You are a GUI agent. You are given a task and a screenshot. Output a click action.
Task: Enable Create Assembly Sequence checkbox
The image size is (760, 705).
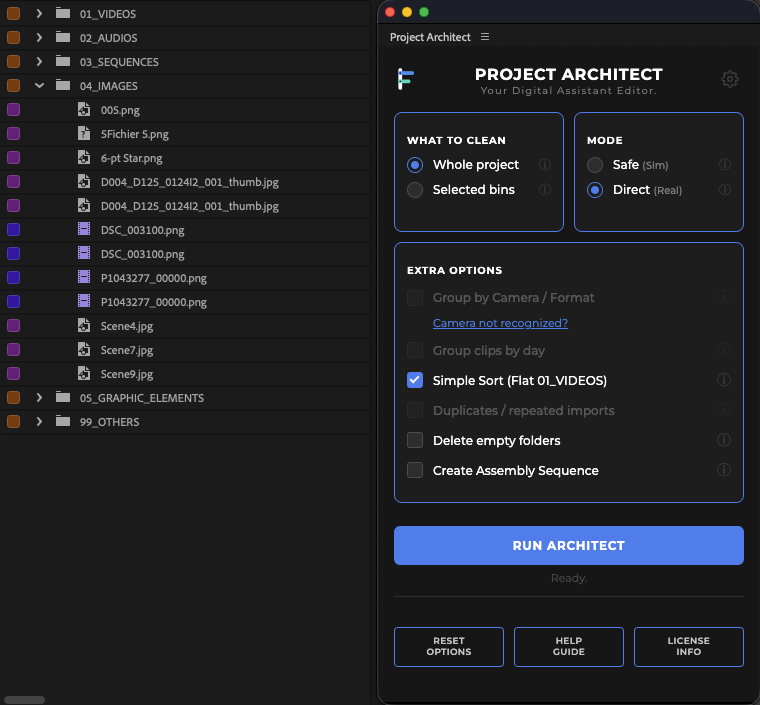click(x=415, y=470)
